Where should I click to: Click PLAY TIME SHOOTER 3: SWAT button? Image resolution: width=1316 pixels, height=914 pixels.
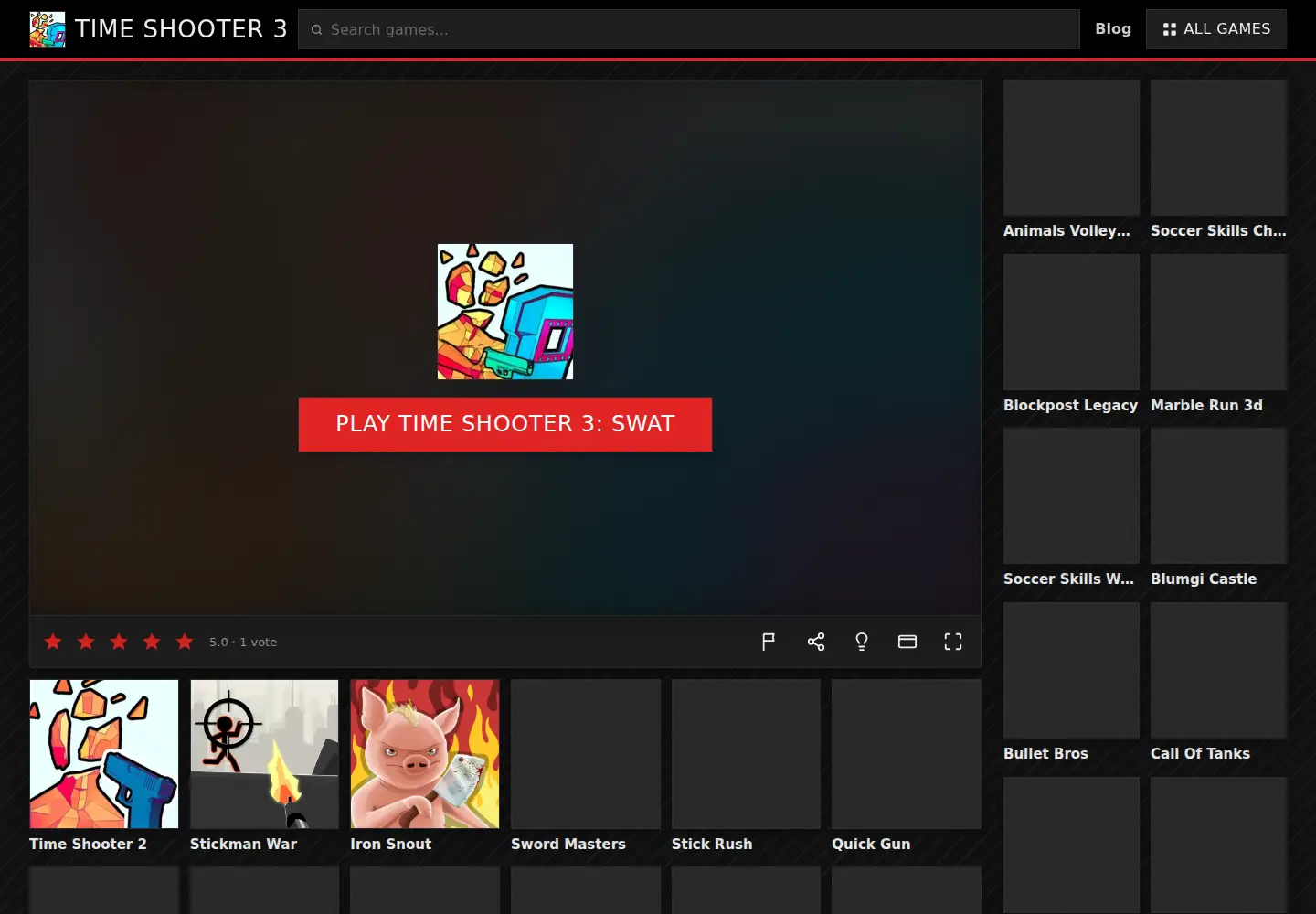505,424
